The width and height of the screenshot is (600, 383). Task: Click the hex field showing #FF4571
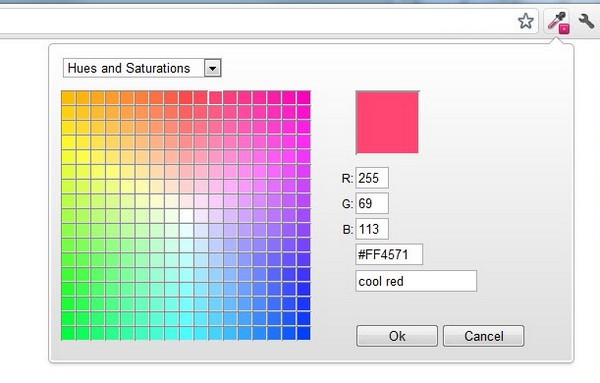tap(389, 254)
